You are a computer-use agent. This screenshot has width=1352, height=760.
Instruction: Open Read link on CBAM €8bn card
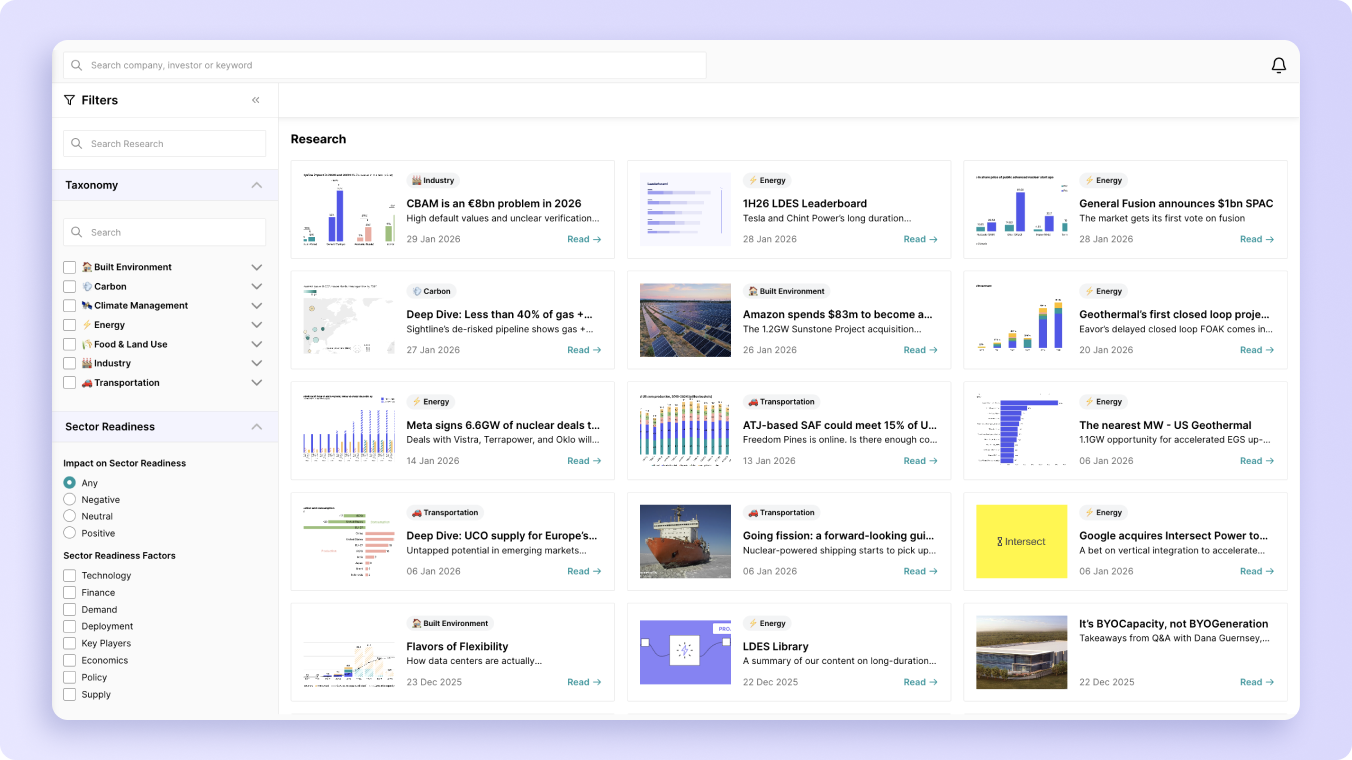[x=584, y=240]
